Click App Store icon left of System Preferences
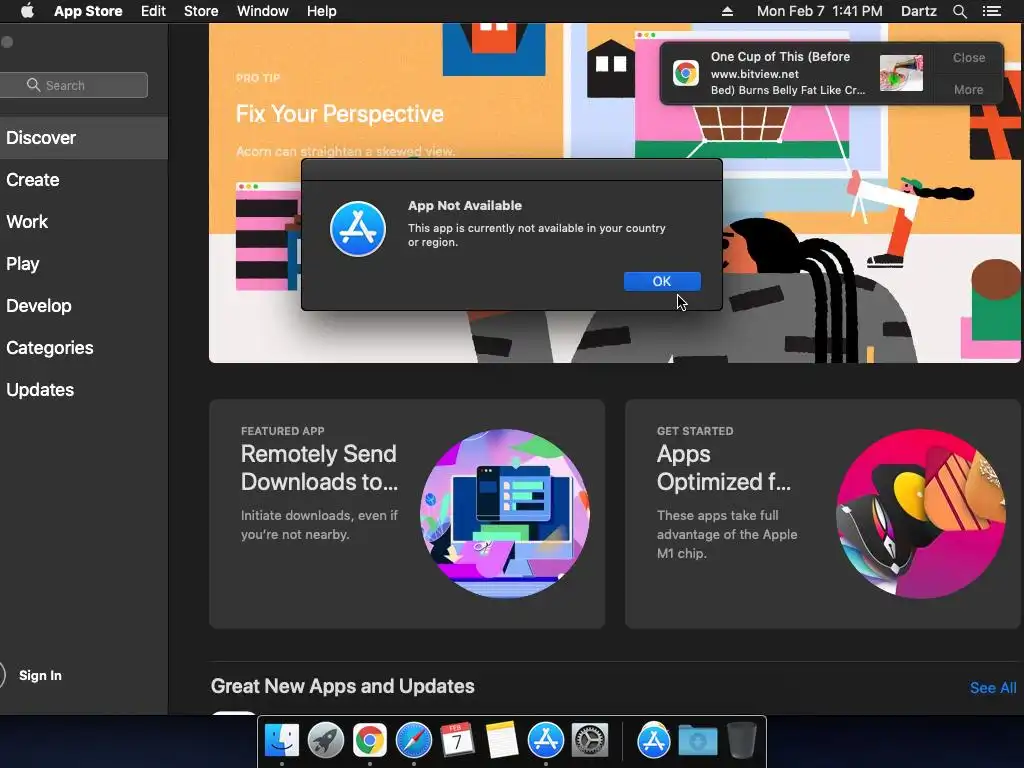The image size is (1024, 768). coord(545,741)
